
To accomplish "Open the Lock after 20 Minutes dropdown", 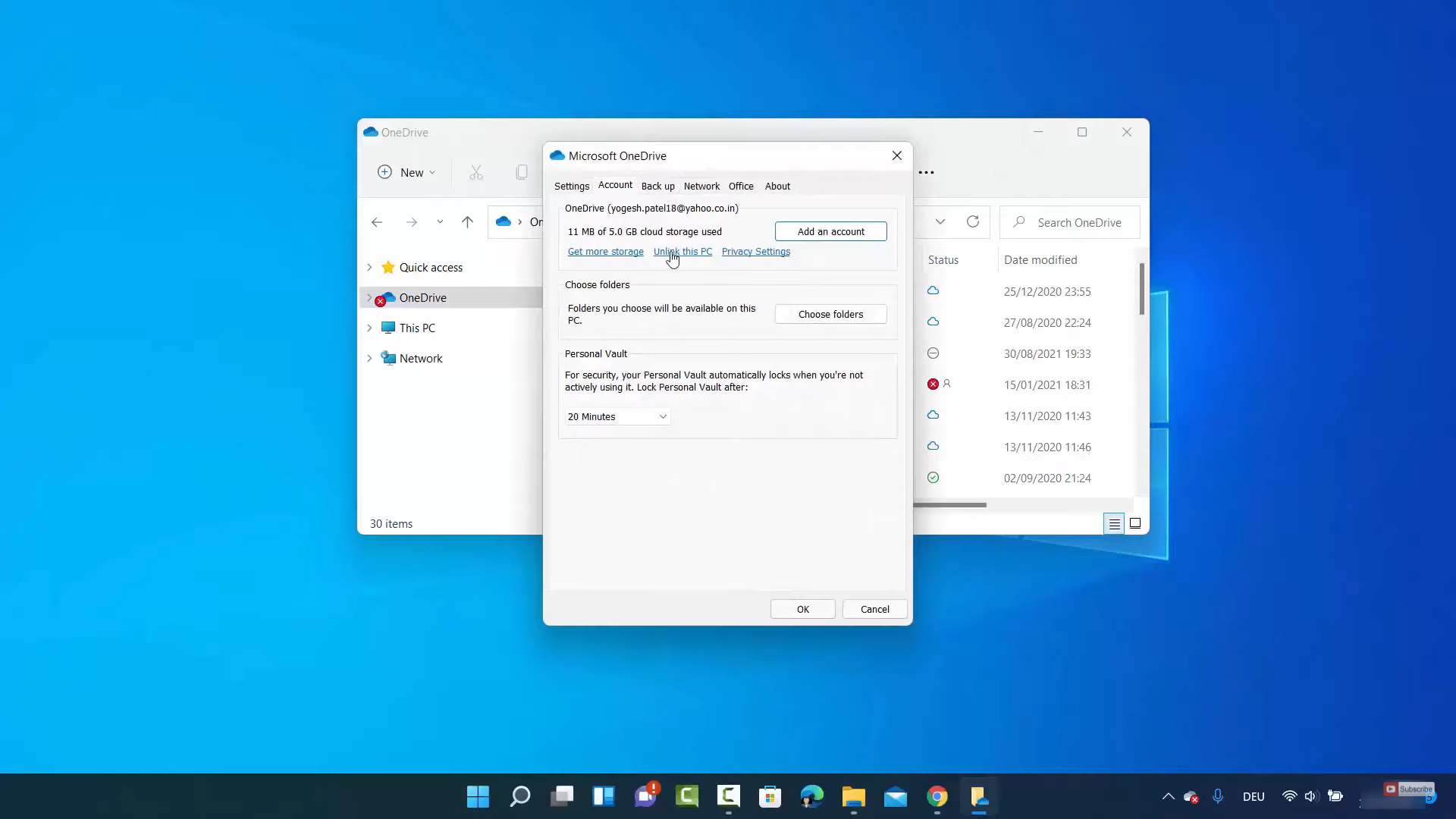I will [617, 417].
